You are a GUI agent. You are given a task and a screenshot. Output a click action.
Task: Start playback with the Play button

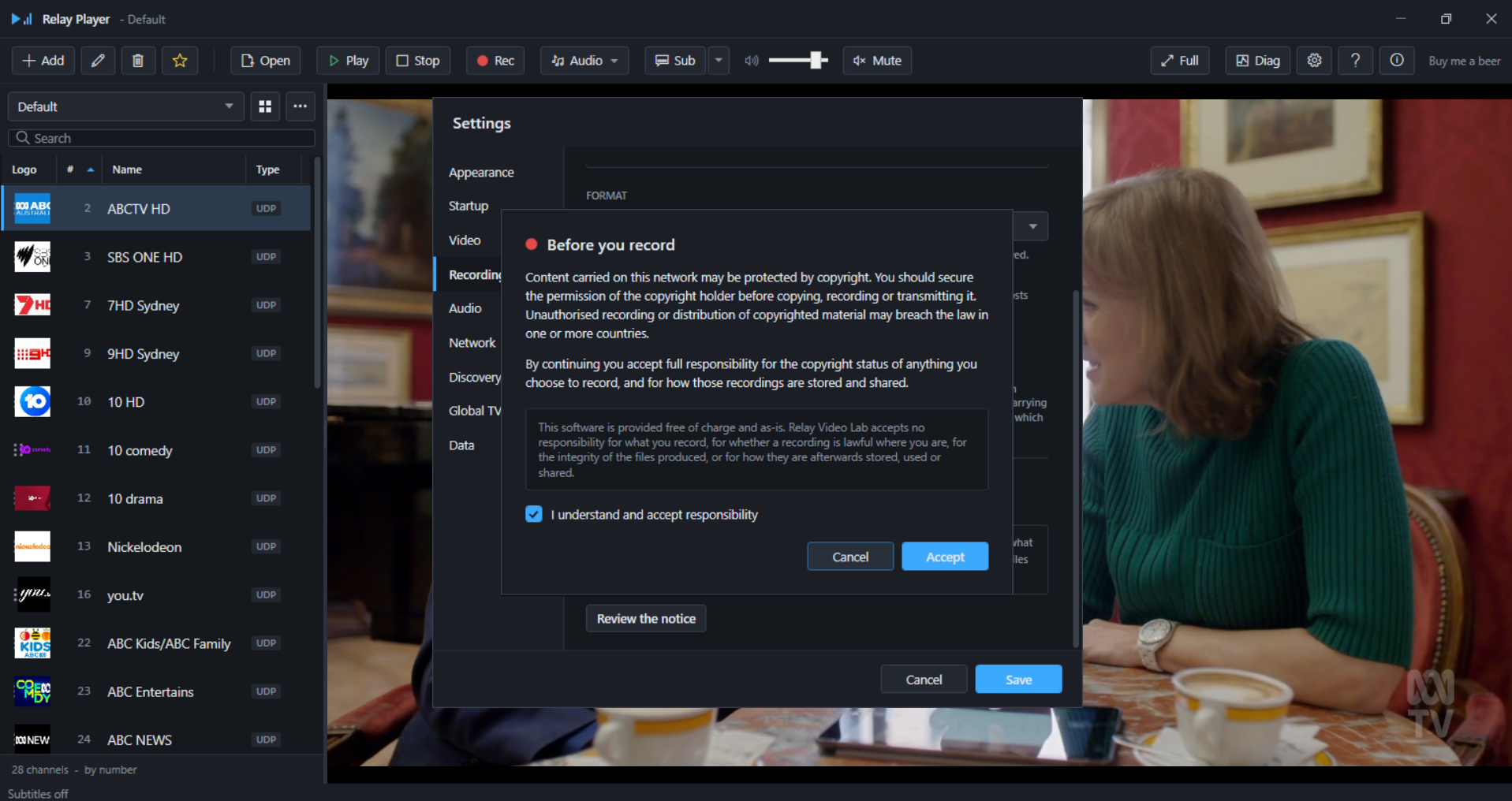[x=348, y=61]
